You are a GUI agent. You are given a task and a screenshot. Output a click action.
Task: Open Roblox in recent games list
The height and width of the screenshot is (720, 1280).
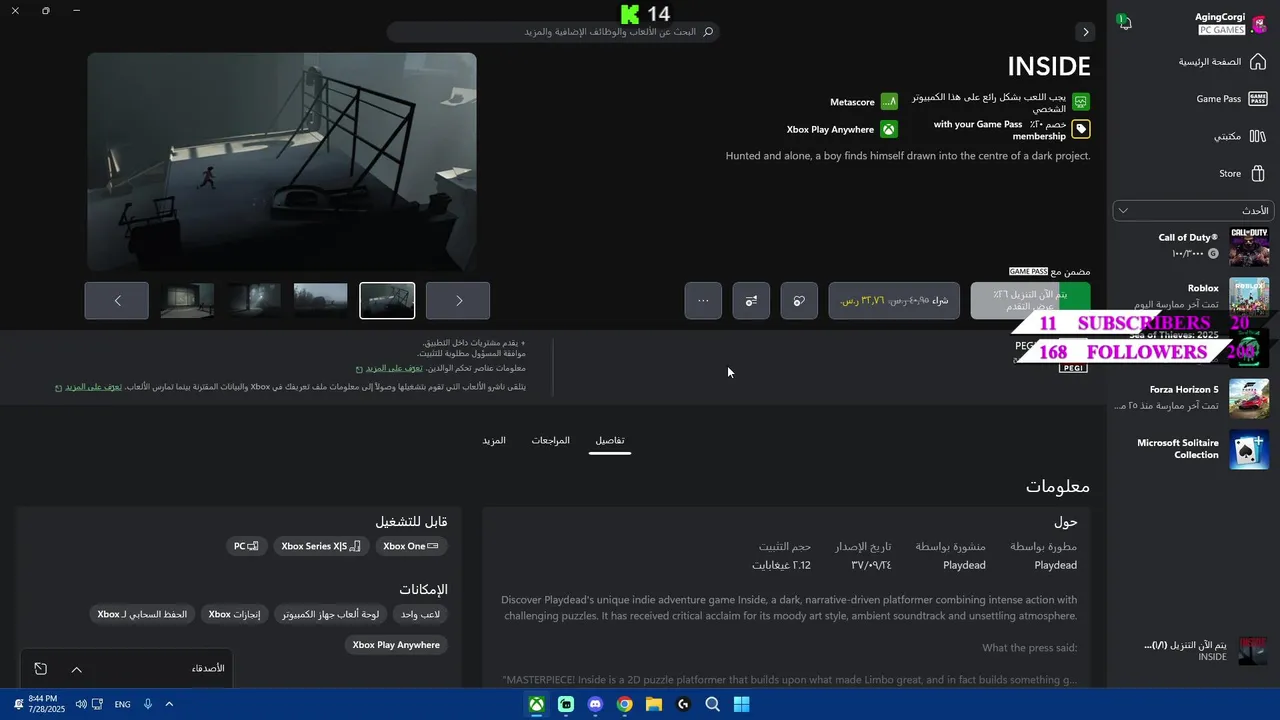(x=1193, y=296)
